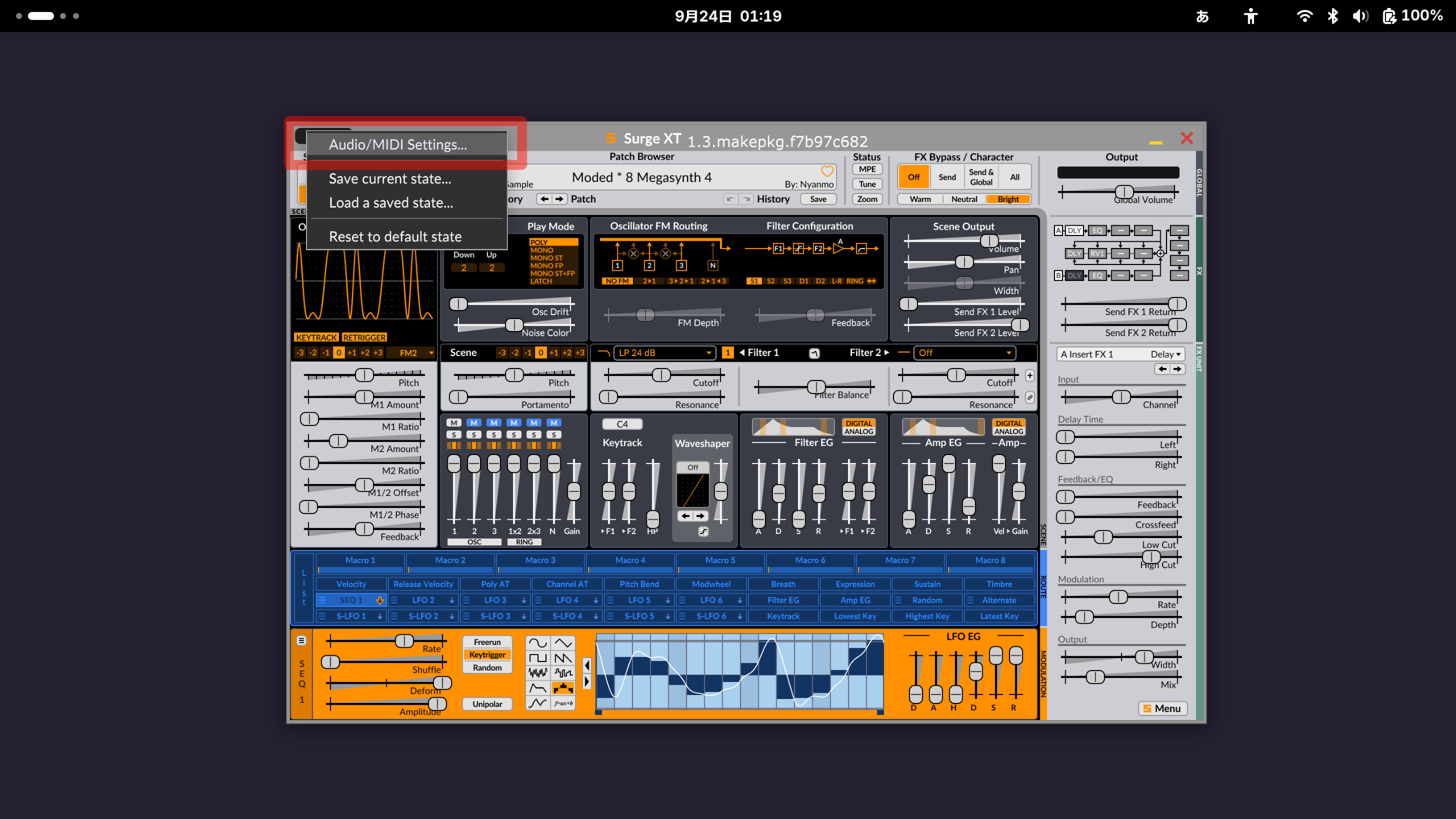Screen dimensions: 1456x819
Task: Open the Zoom button in Status
Action: tap(867, 199)
